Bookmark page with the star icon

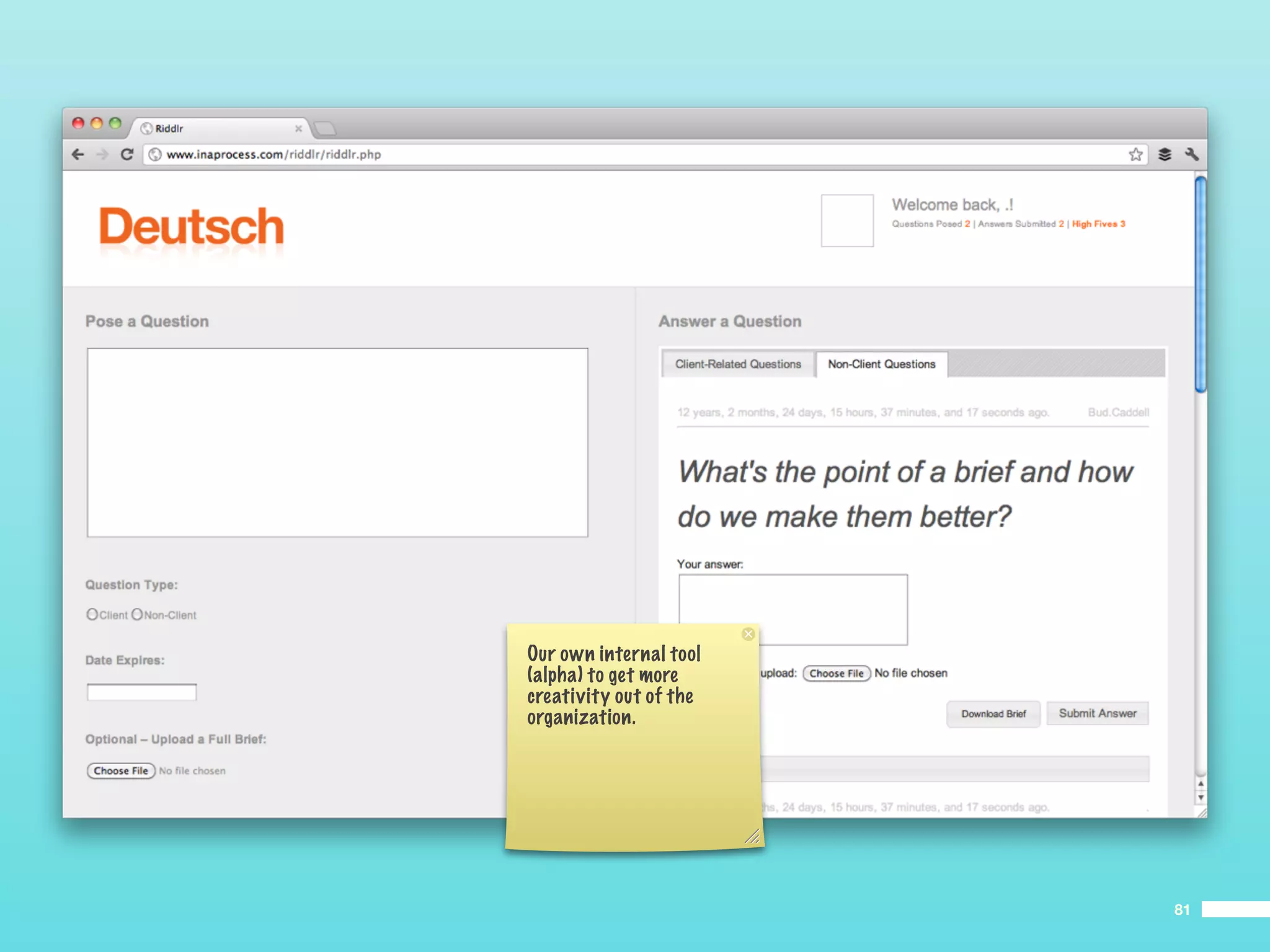[x=1135, y=154]
